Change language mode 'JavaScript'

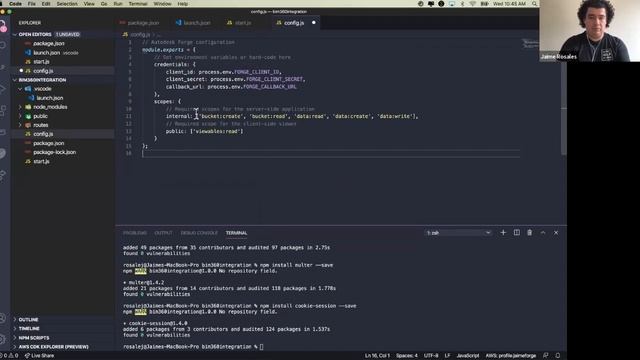coord(468,356)
